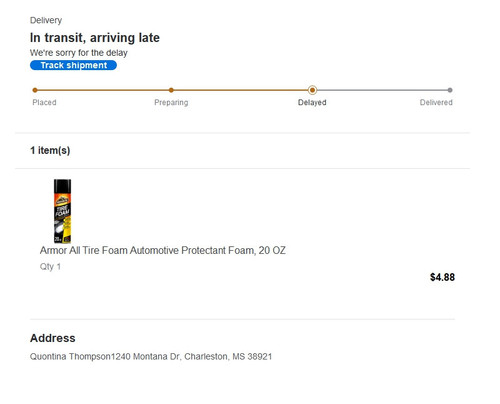Click the Track shipment button

(73, 65)
